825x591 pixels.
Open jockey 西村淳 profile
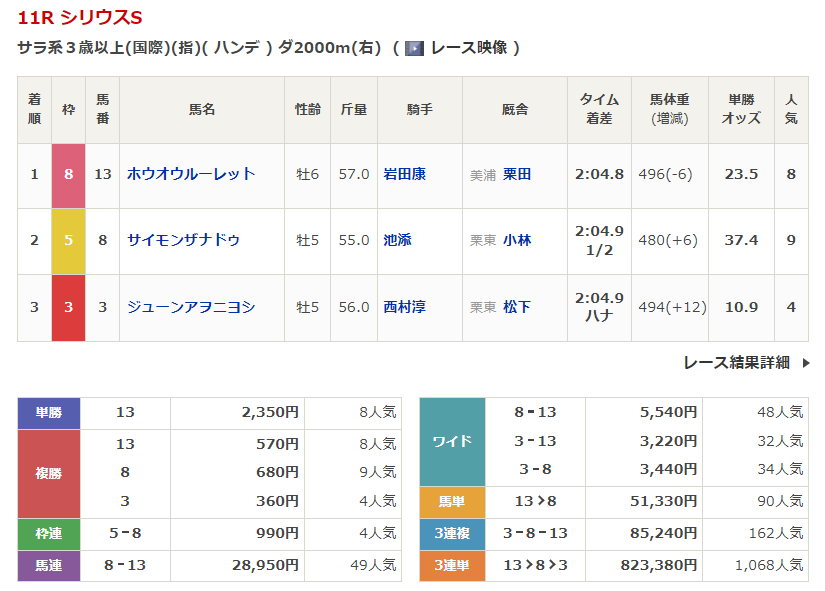pos(405,307)
